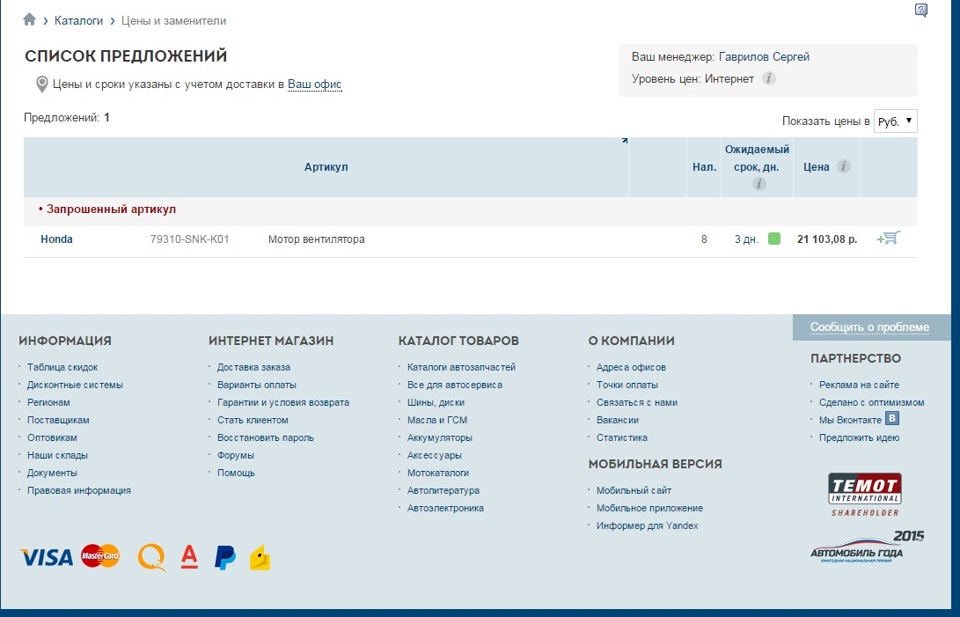Open Оптовикам footer link
960x617 pixels.
click(52, 438)
